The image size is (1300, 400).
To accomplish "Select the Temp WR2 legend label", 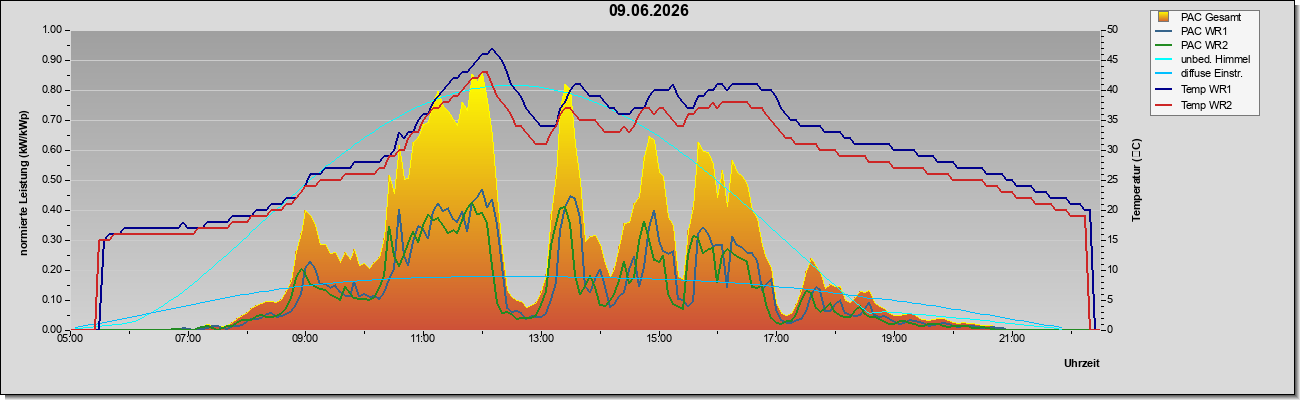I will pos(1206,104).
